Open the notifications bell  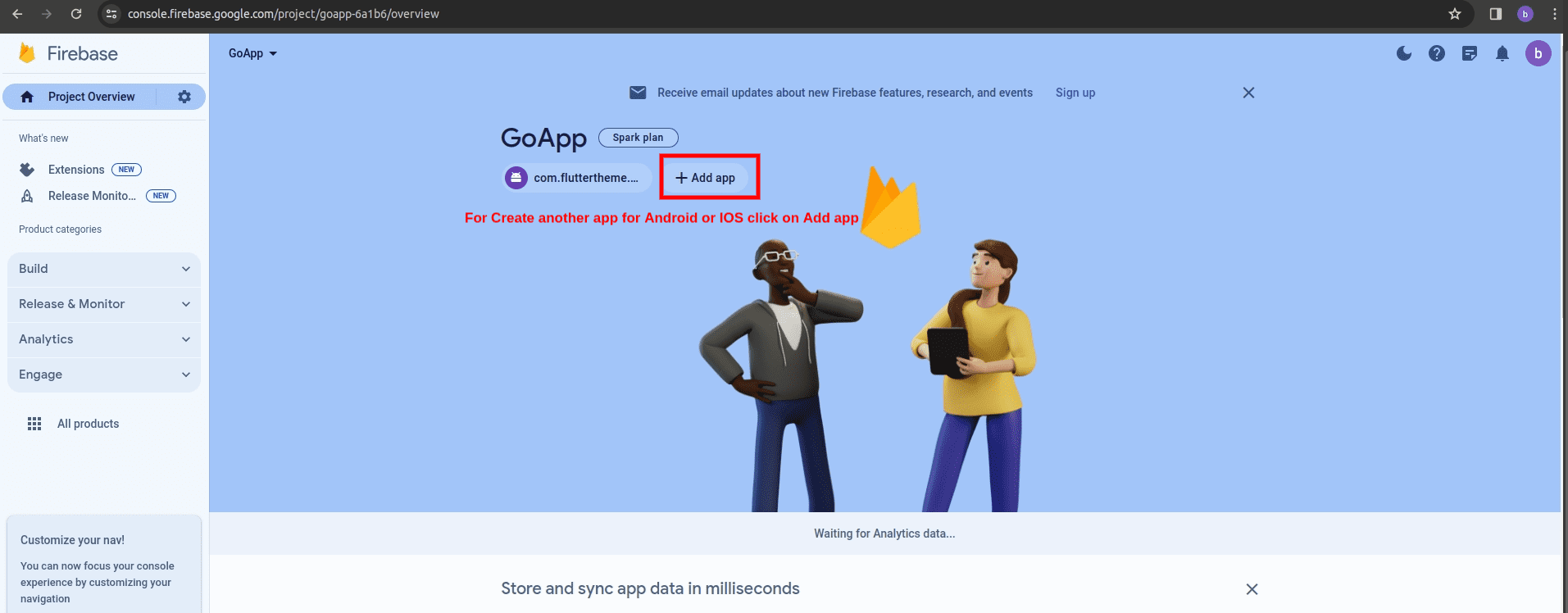pos(1502,53)
